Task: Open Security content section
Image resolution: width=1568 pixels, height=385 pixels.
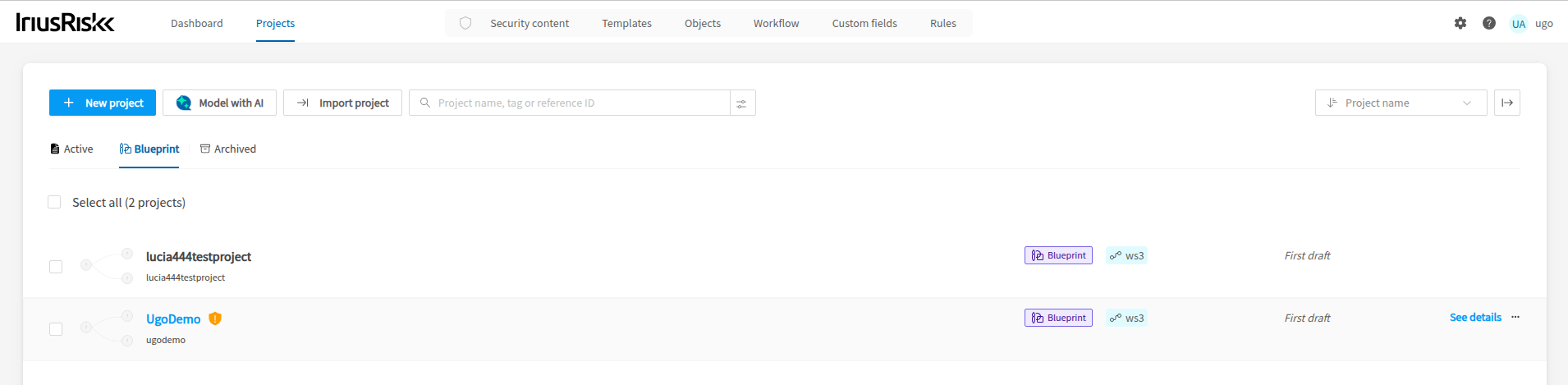Action: [x=530, y=23]
